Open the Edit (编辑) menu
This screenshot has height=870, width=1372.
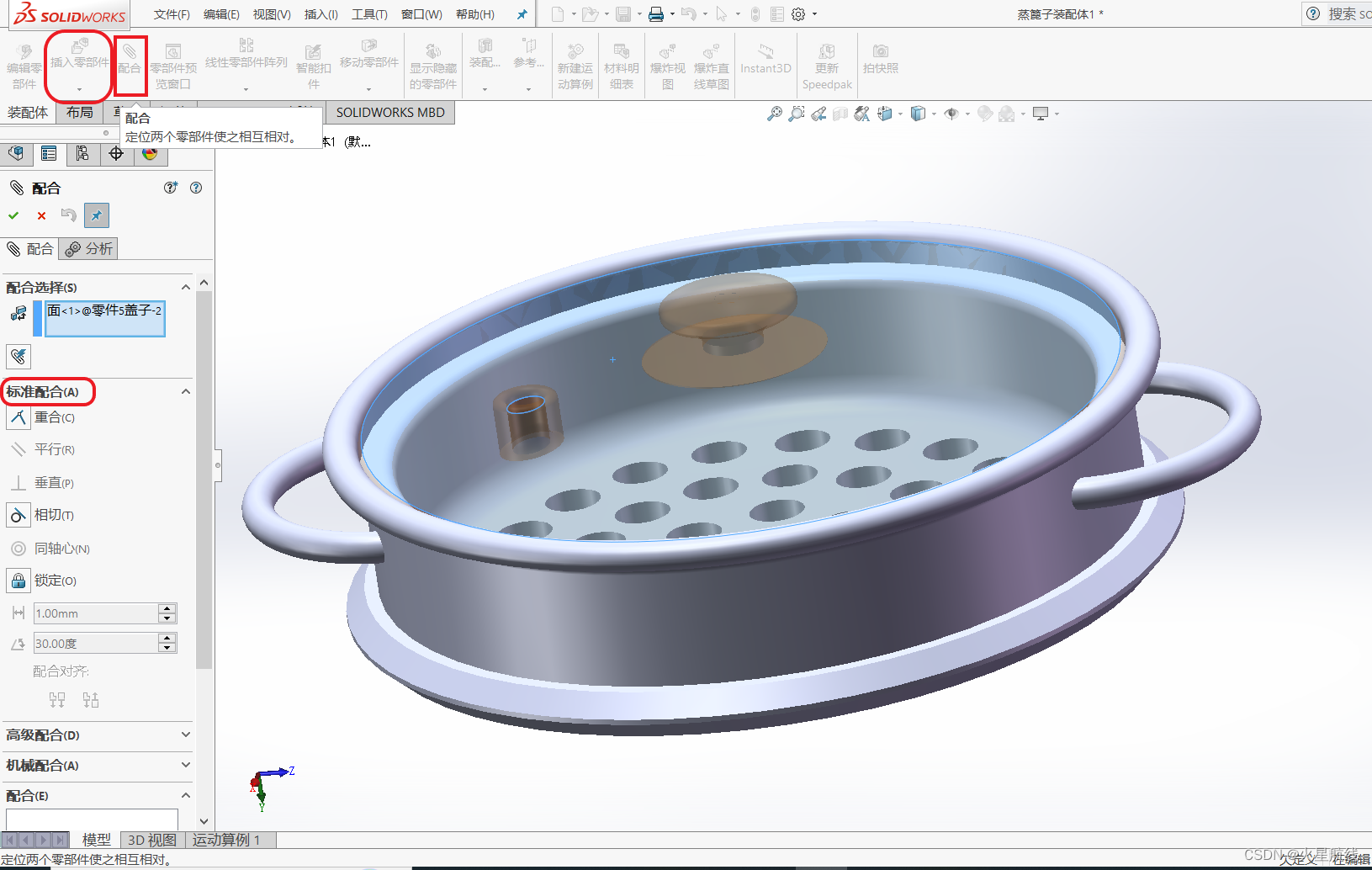pos(221,14)
